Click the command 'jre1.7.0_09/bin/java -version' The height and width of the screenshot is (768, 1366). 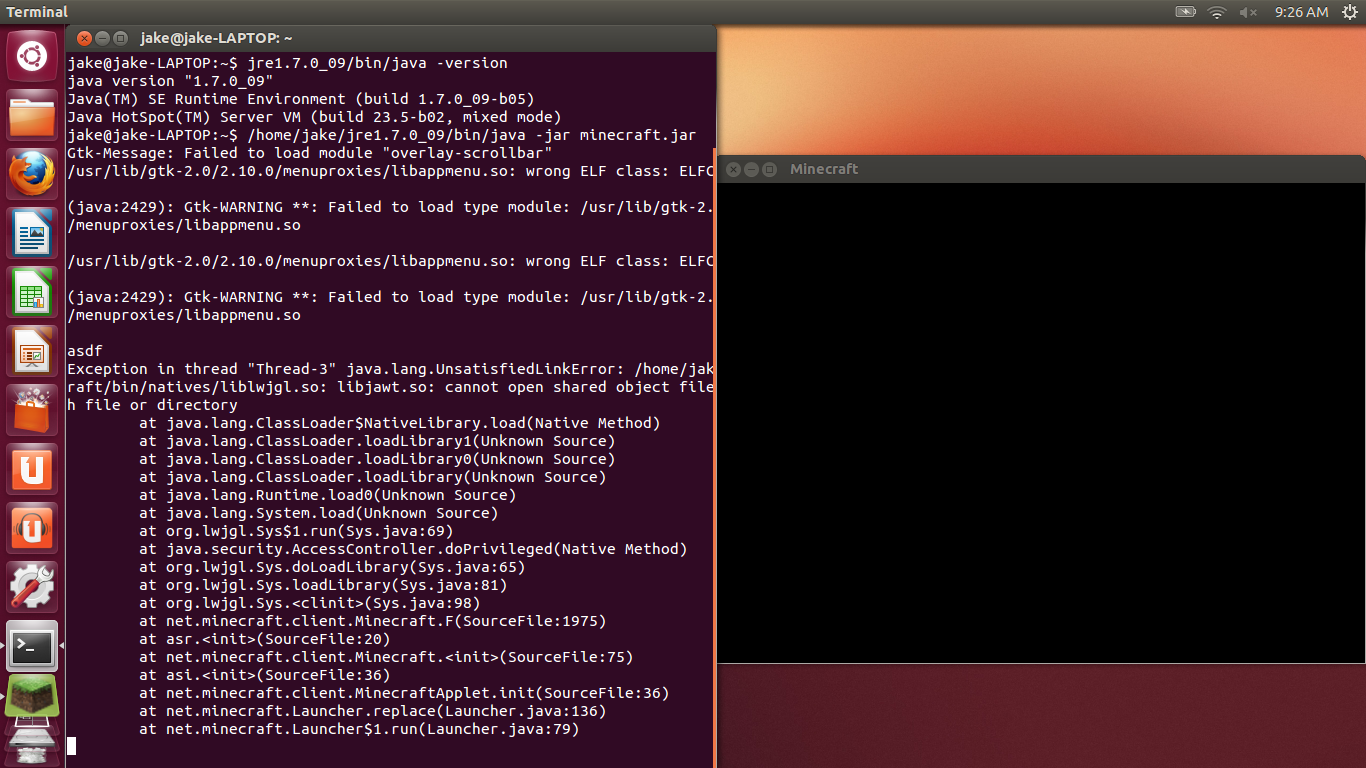click(x=377, y=63)
